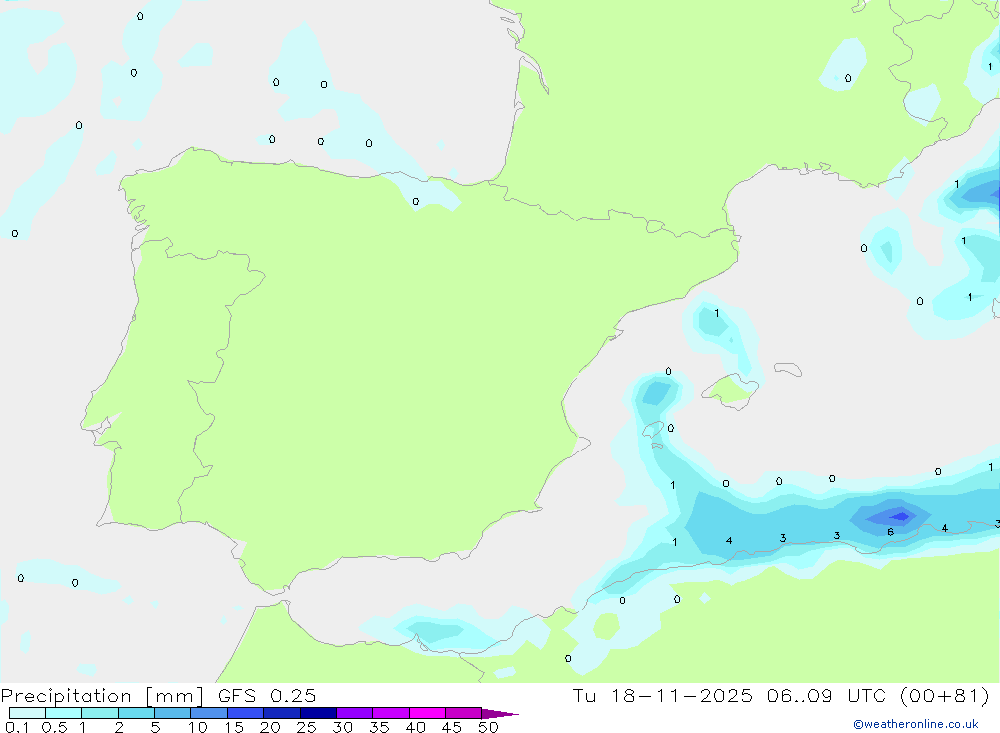Click the 15–20 mm legend swatch
This screenshot has height=733, width=1000.
click(245, 713)
